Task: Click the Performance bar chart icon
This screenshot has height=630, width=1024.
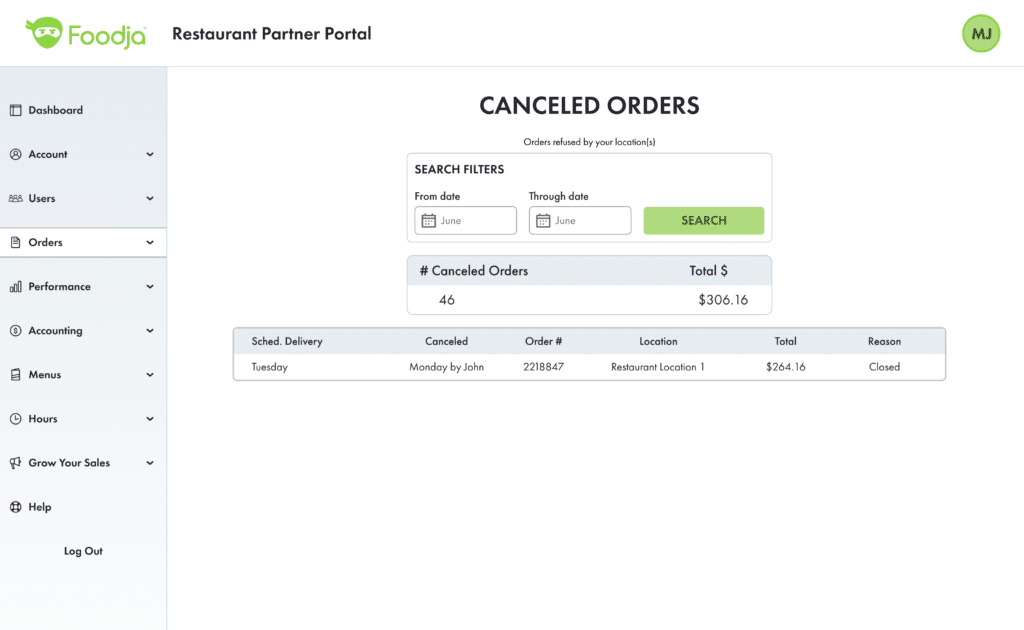Action: (16, 287)
